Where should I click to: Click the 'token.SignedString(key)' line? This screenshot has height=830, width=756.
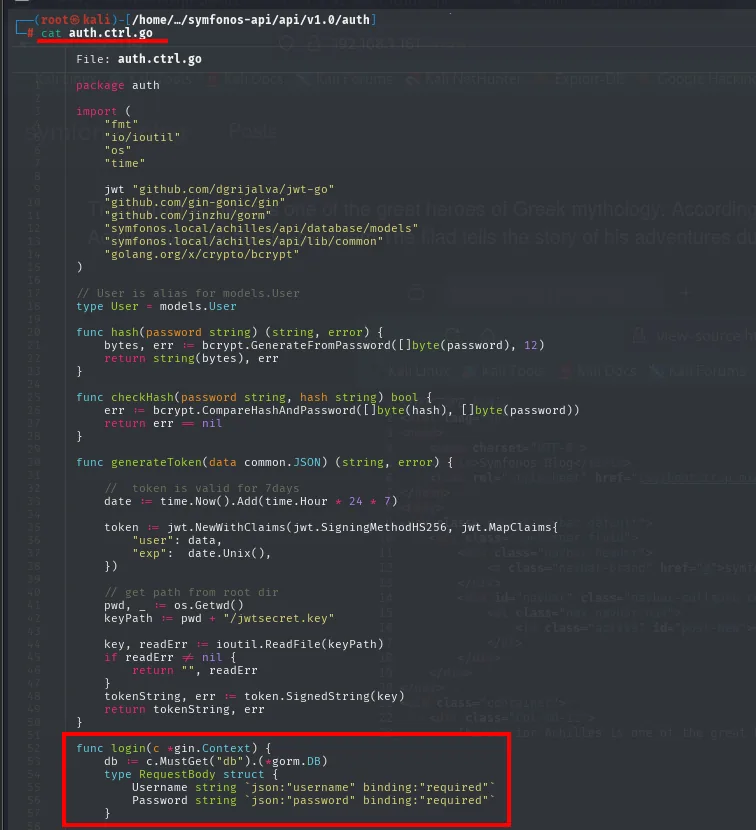point(254,696)
